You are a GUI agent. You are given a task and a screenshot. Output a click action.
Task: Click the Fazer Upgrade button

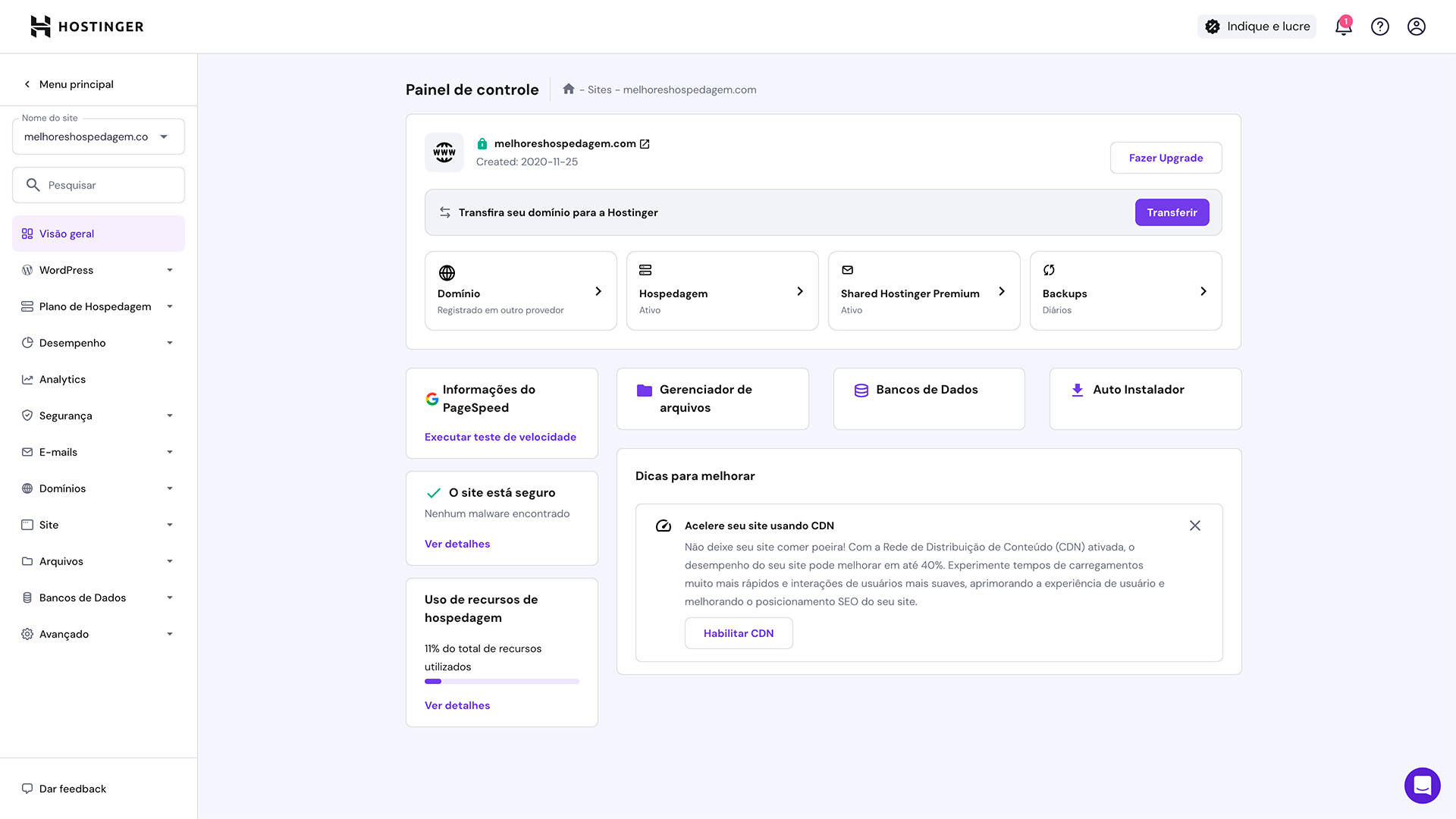pyautogui.click(x=1166, y=158)
